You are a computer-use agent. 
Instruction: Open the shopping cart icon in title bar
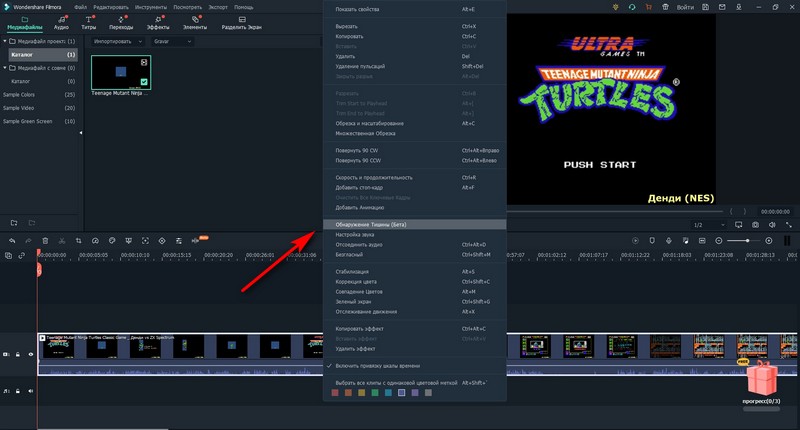click(x=648, y=7)
